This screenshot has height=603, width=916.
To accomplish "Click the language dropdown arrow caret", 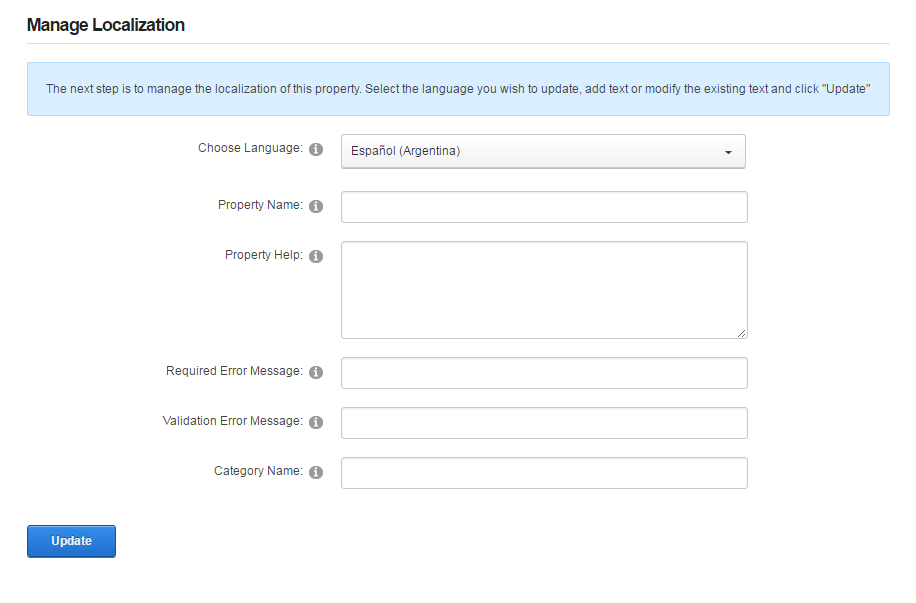I will (728, 153).
